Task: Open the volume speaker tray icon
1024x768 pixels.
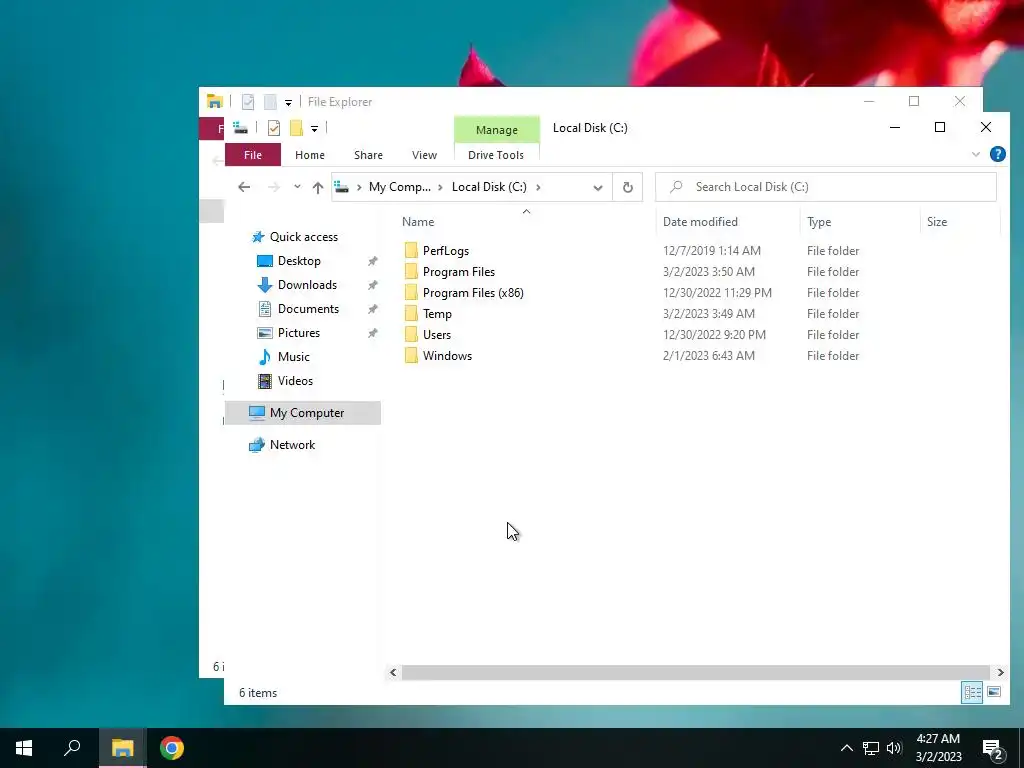Action: point(894,748)
